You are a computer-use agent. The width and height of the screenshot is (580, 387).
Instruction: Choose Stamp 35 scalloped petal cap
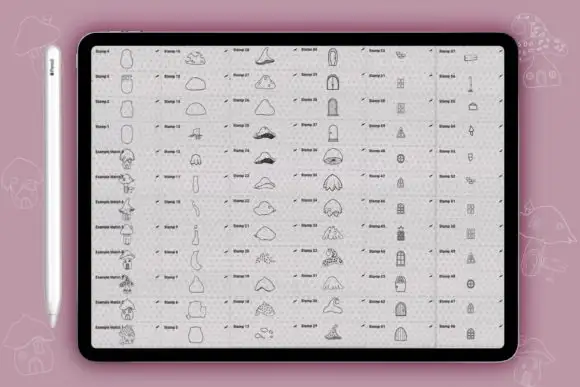click(x=333, y=183)
